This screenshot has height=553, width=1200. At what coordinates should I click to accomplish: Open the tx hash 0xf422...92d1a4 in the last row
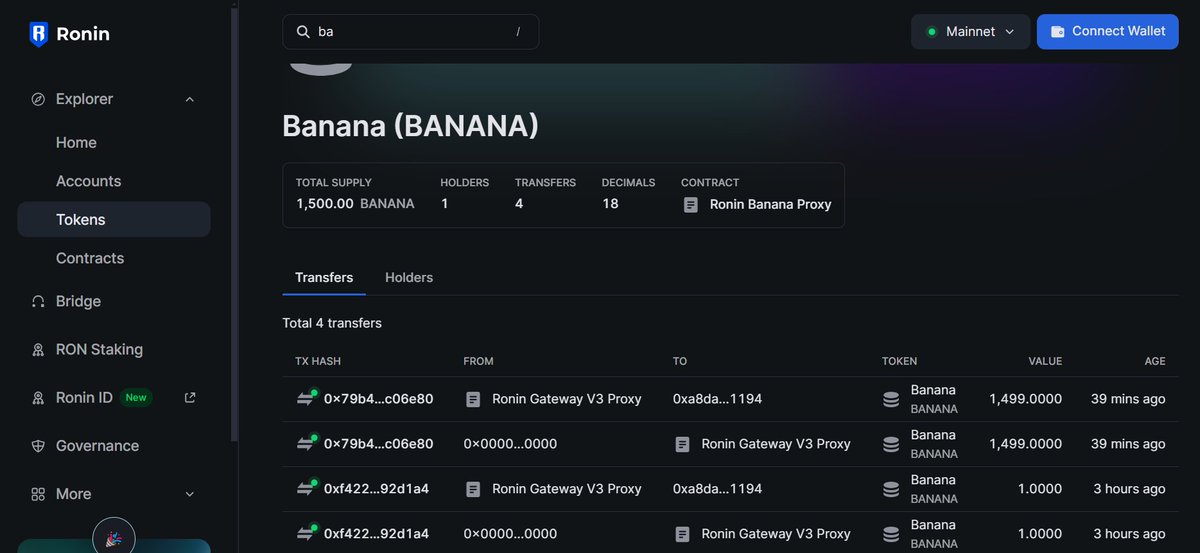coord(376,534)
